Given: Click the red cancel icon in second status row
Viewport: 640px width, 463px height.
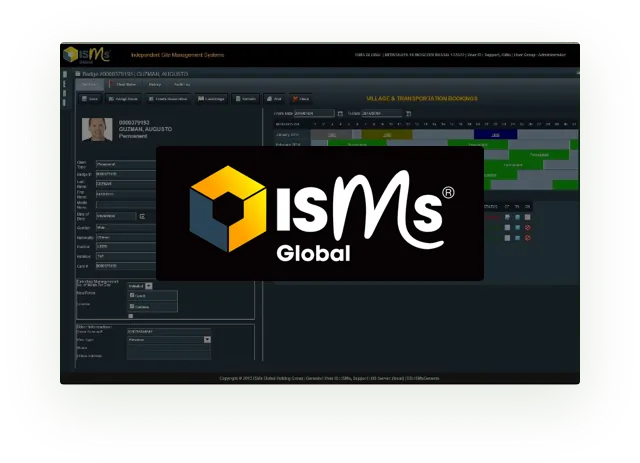Looking at the screenshot, I should pos(527,227).
